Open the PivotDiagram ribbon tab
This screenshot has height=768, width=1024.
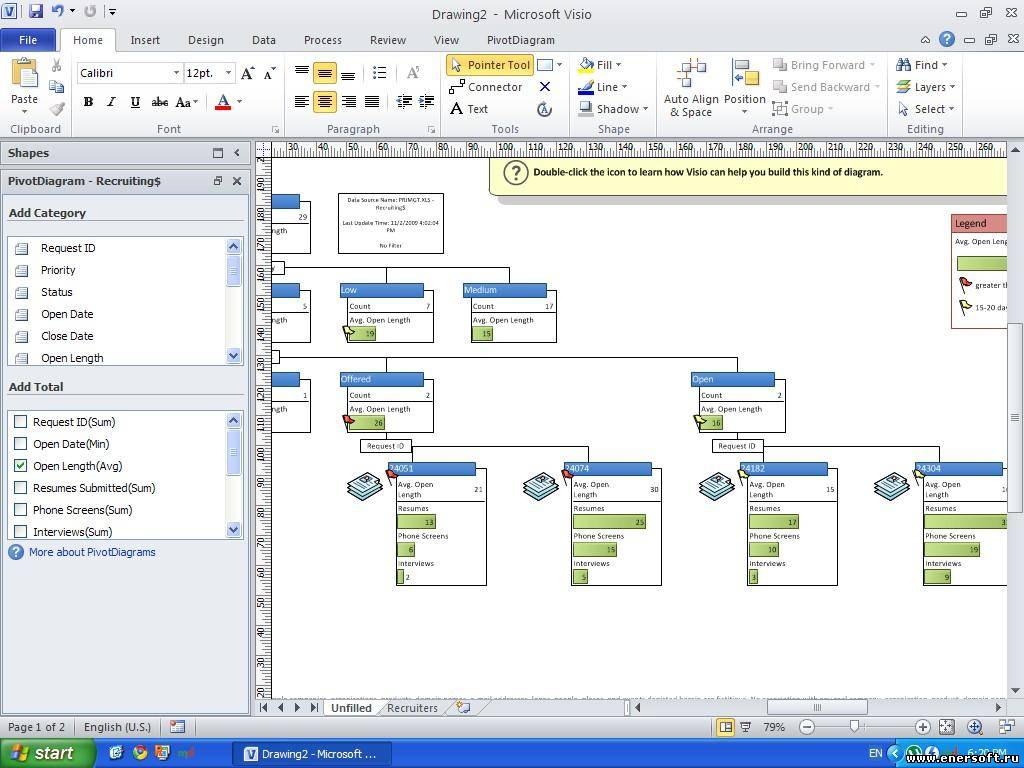point(521,40)
